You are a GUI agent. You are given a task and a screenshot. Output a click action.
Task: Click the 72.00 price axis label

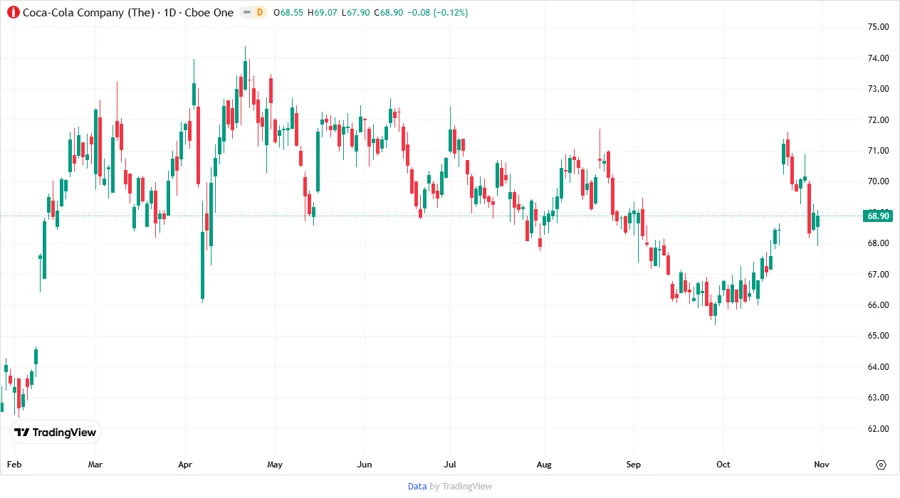[x=878, y=120]
